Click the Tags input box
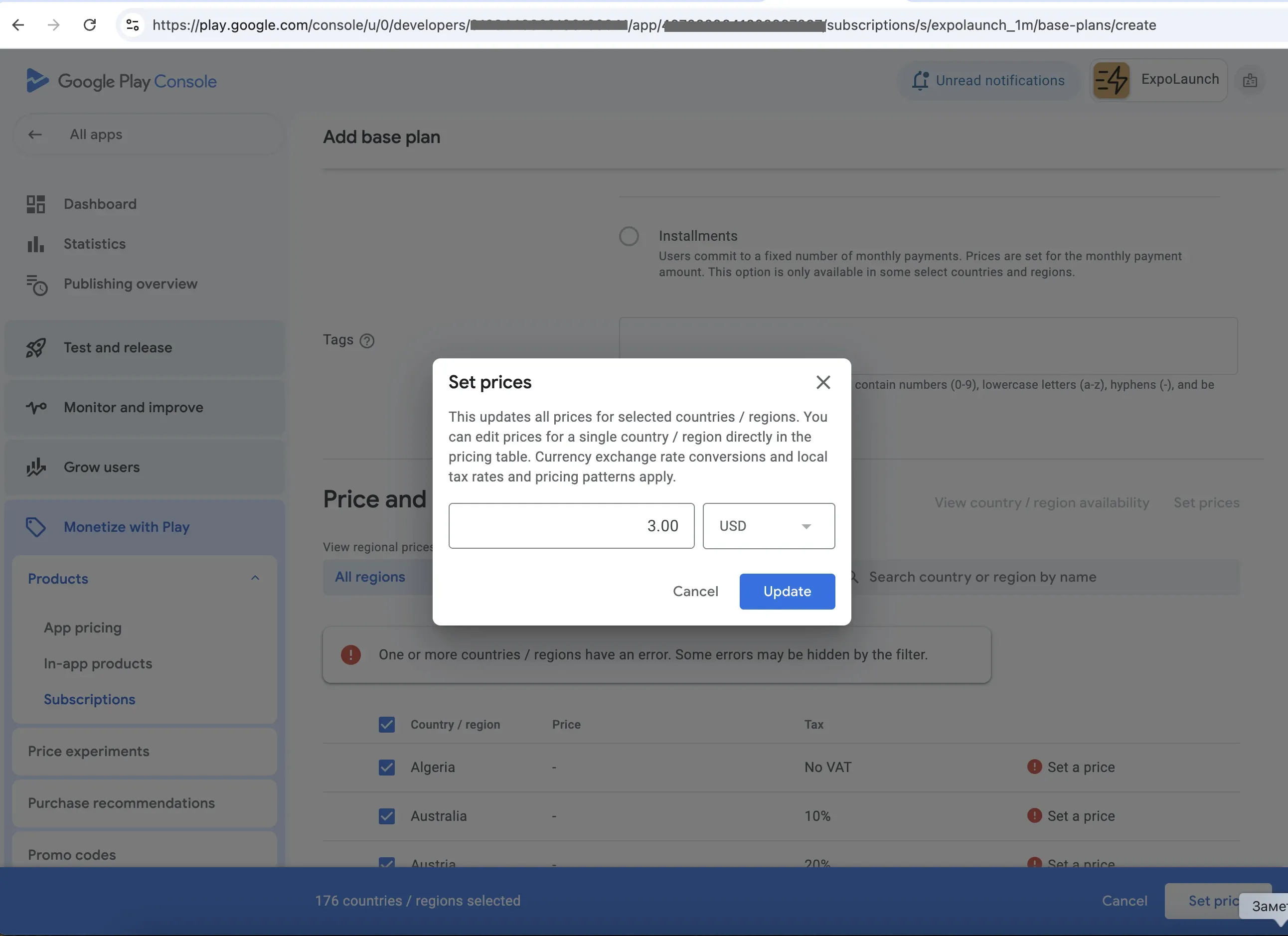 tap(928, 346)
